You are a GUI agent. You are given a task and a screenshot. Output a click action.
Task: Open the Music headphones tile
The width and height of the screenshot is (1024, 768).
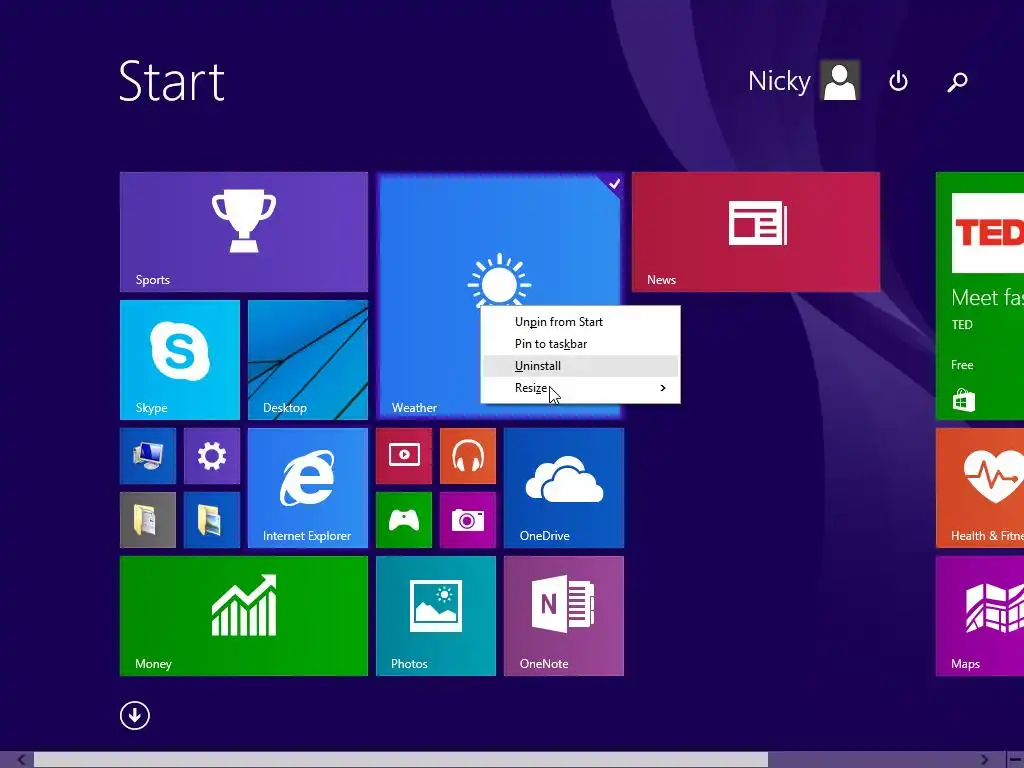click(x=468, y=456)
